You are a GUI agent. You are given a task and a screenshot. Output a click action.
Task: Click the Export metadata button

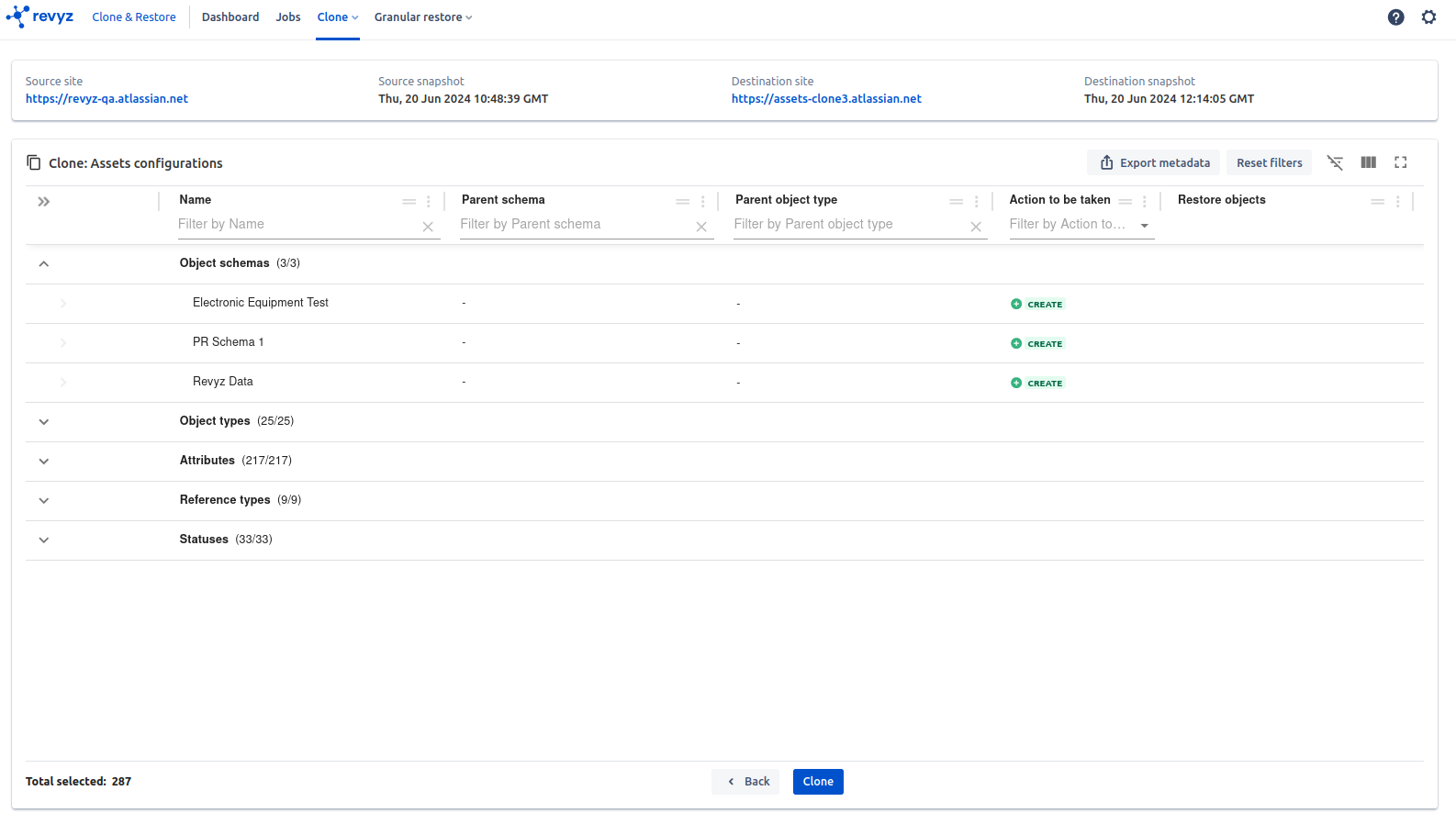click(1154, 162)
